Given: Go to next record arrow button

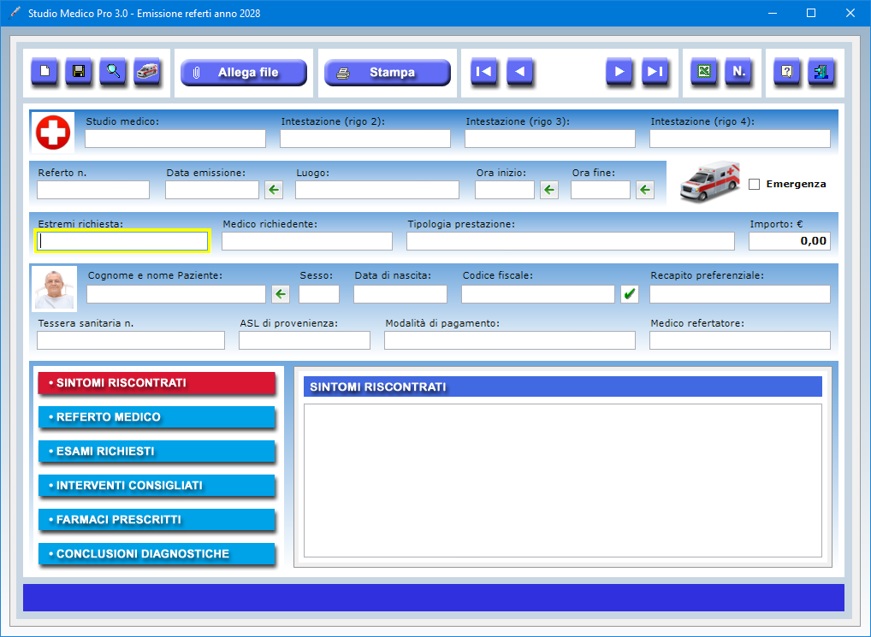Looking at the screenshot, I should (619, 72).
